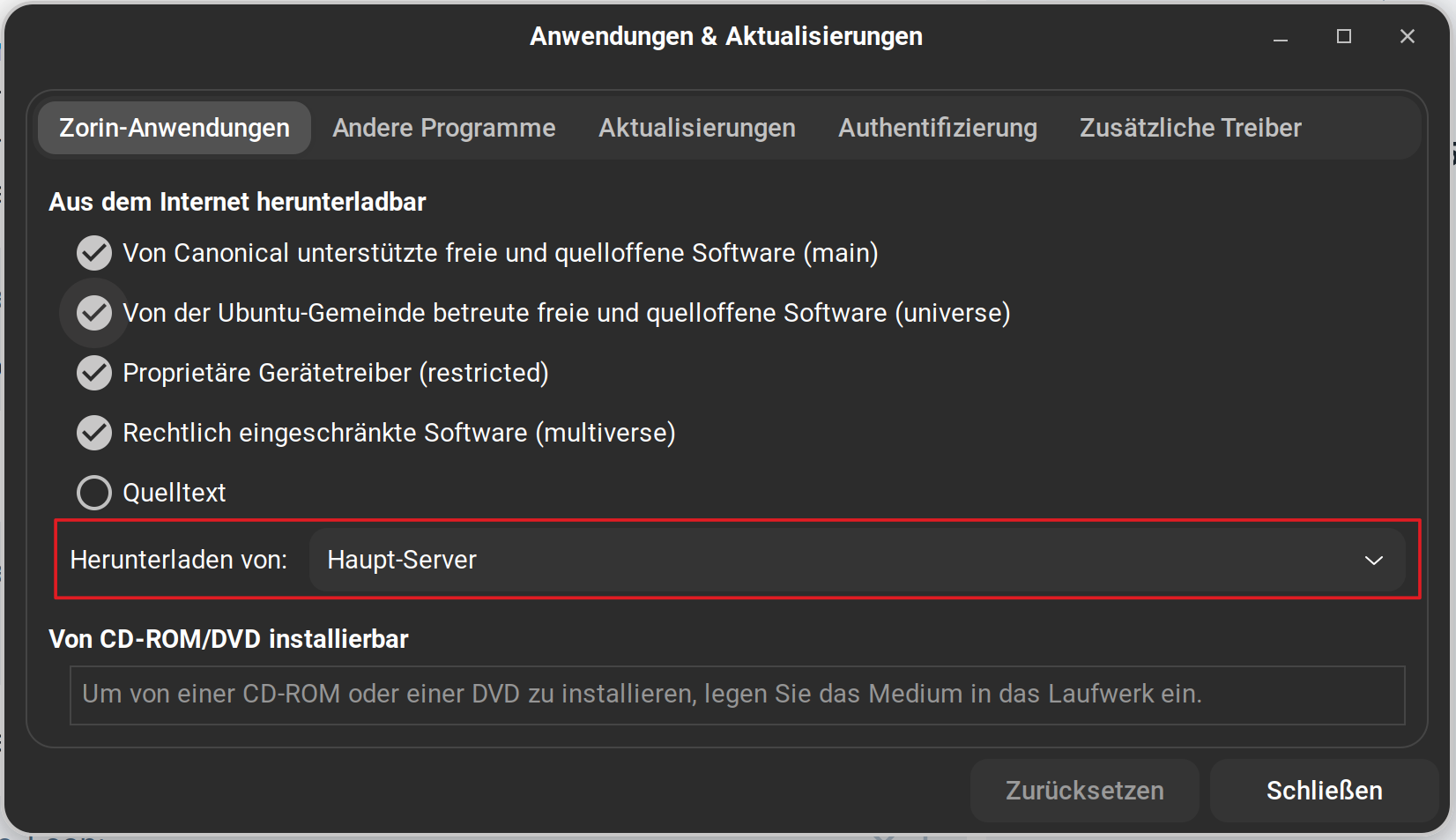
Task: Toggle the Ubuntu universe software checkbox
Action: point(94,313)
